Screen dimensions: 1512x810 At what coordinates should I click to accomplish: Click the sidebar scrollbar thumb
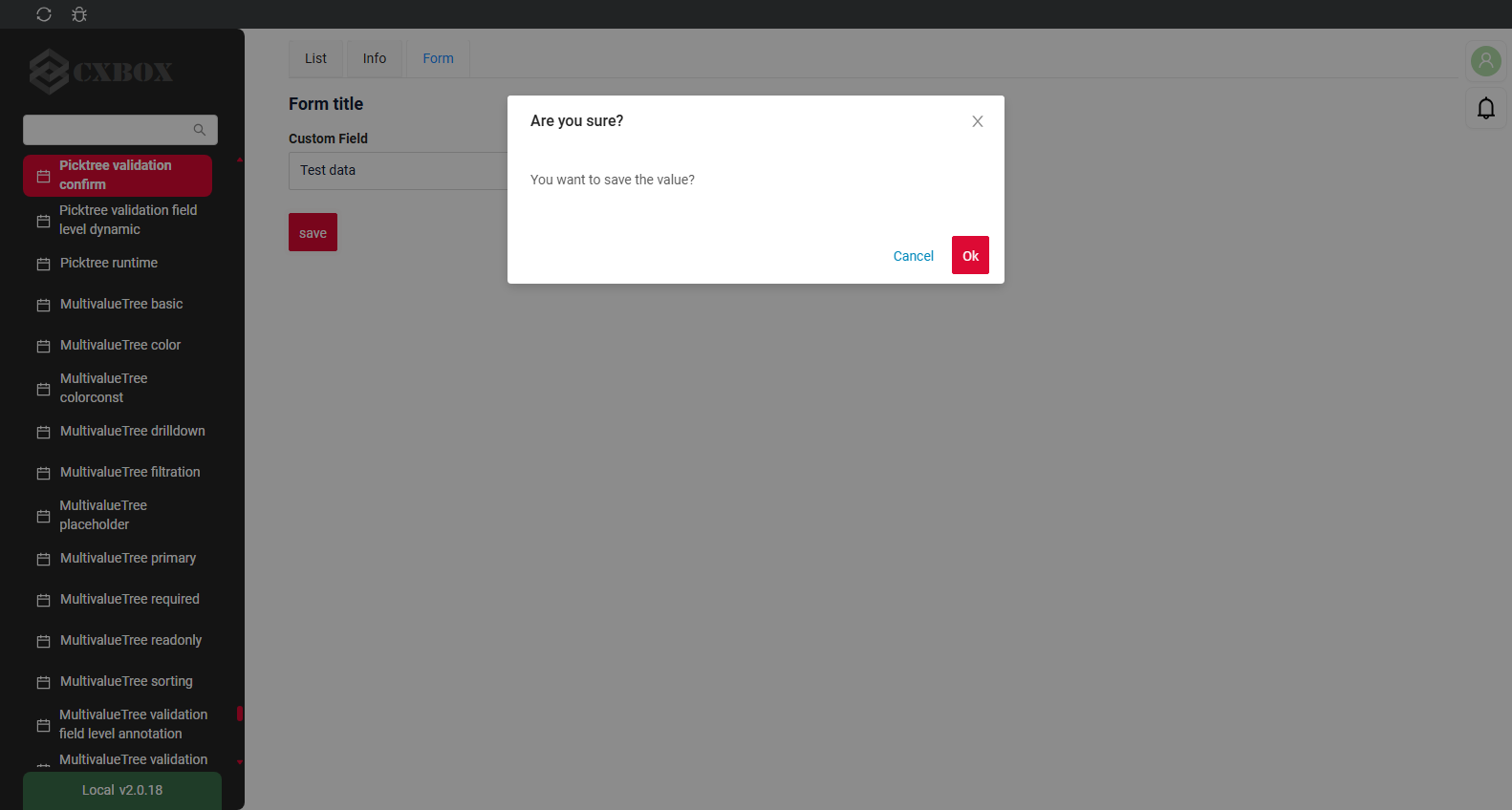240,714
